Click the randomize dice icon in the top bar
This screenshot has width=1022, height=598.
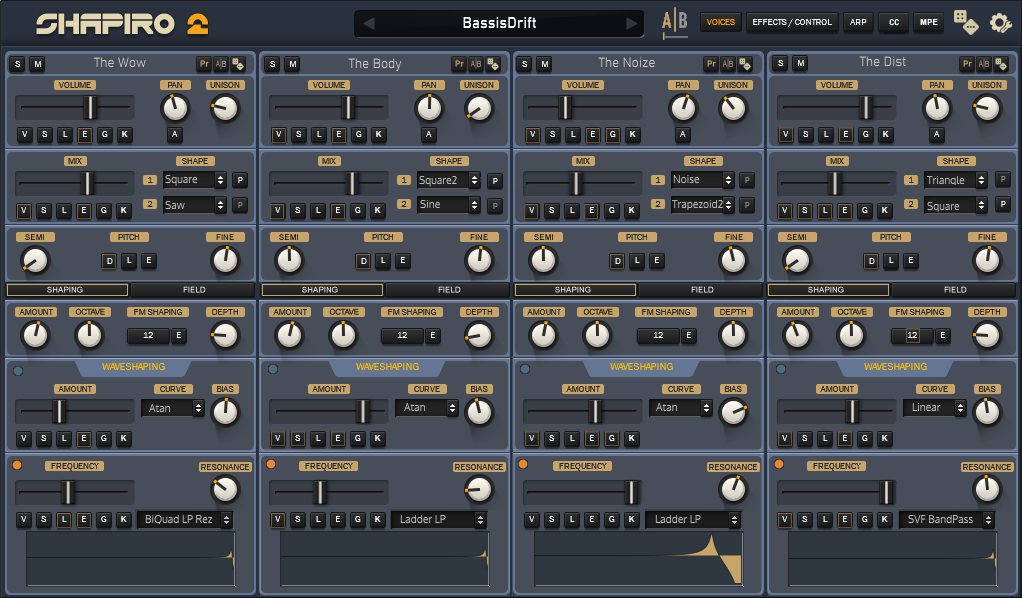pyautogui.click(x=965, y=22)
